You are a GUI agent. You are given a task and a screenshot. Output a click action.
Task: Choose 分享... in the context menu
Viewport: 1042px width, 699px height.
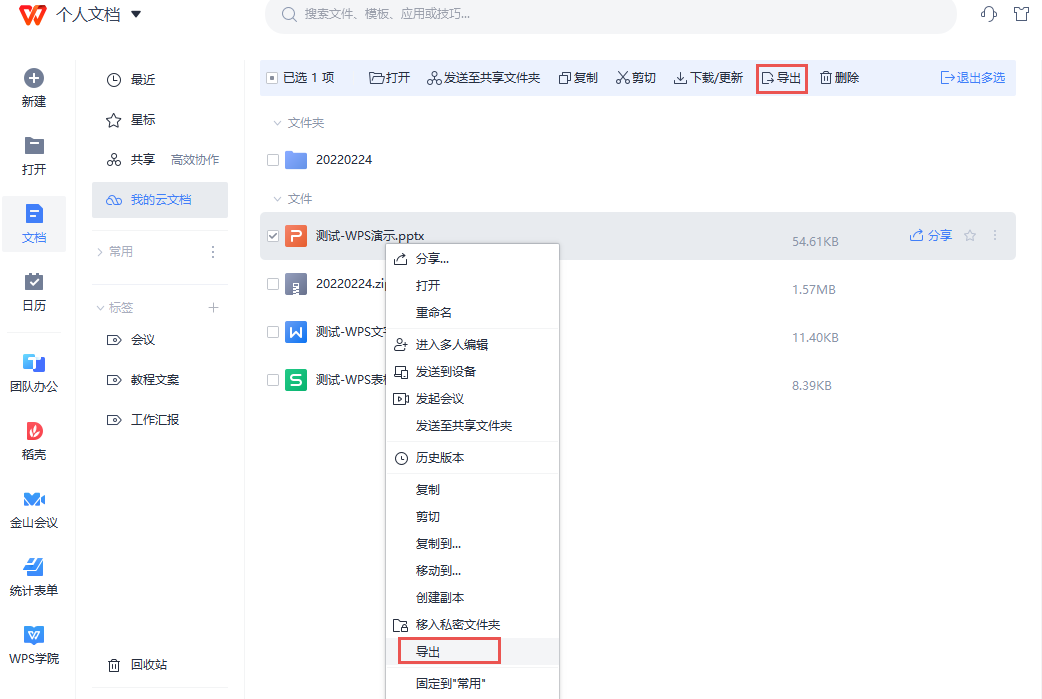pyautogui.click(x=472, y=259)
